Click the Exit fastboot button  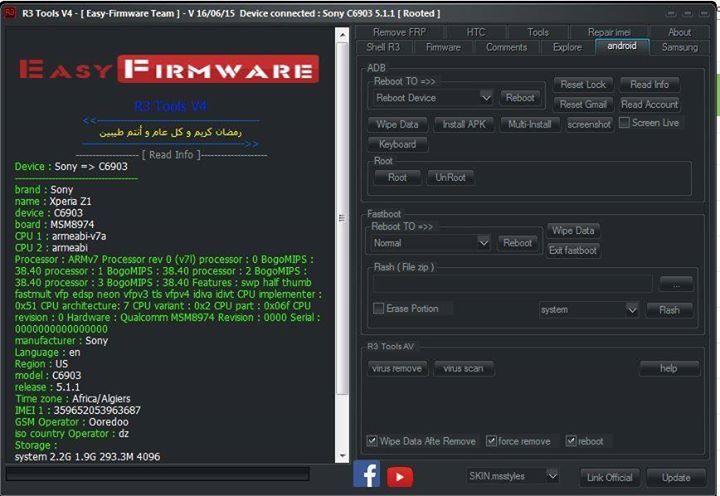(573, 250)
